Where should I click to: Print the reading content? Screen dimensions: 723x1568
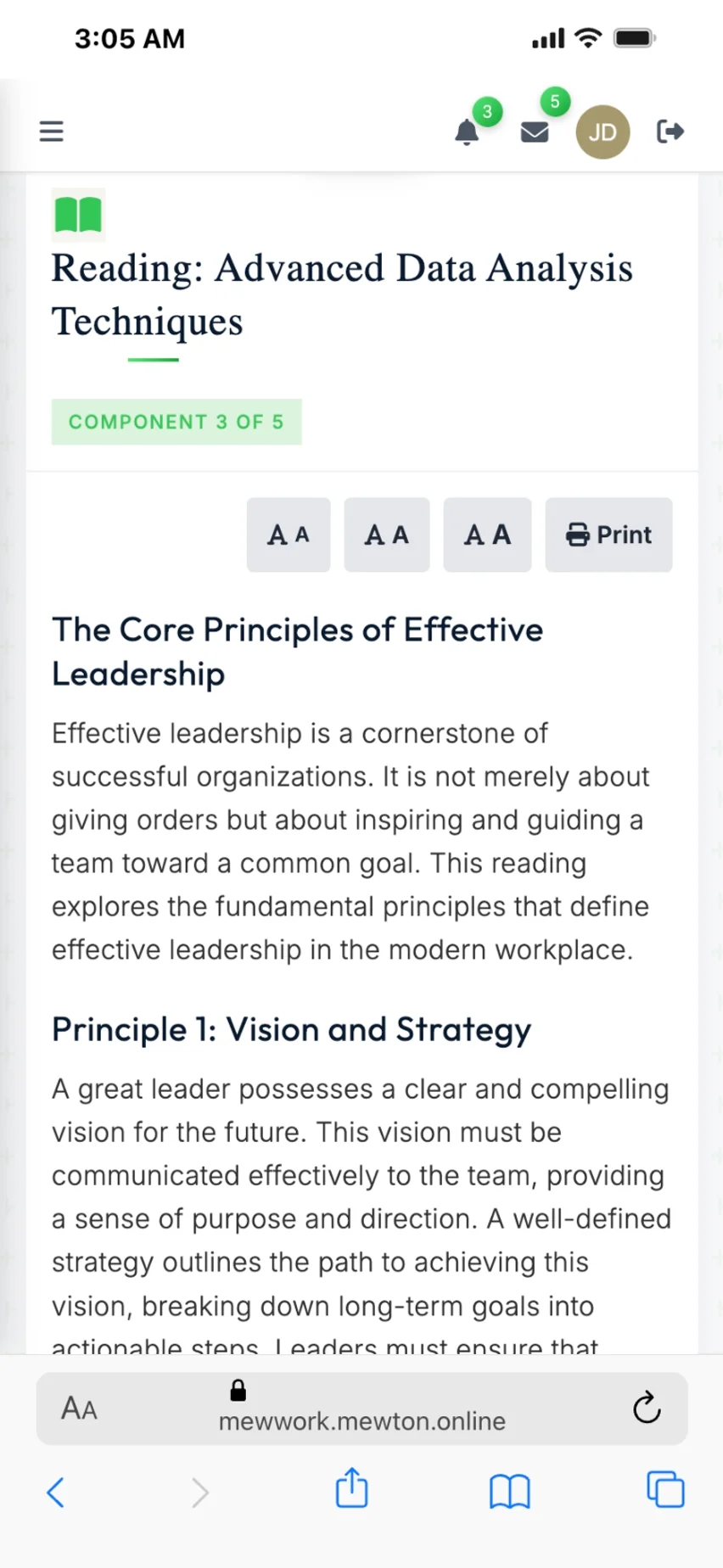click(x=608, y=535)
